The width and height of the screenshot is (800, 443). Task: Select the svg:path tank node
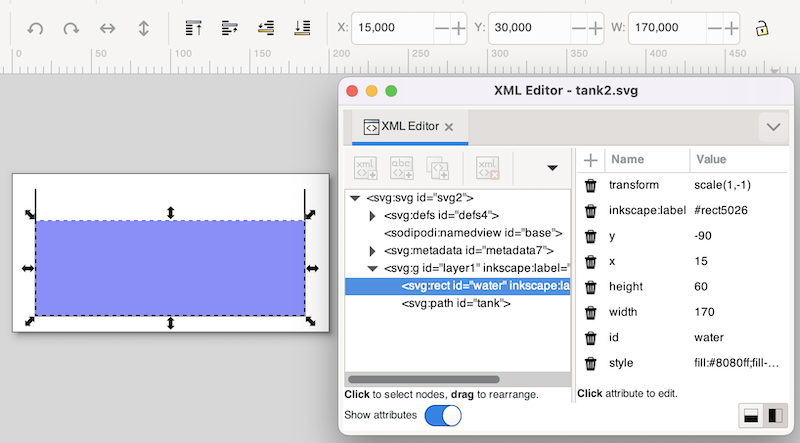point(456,303)
